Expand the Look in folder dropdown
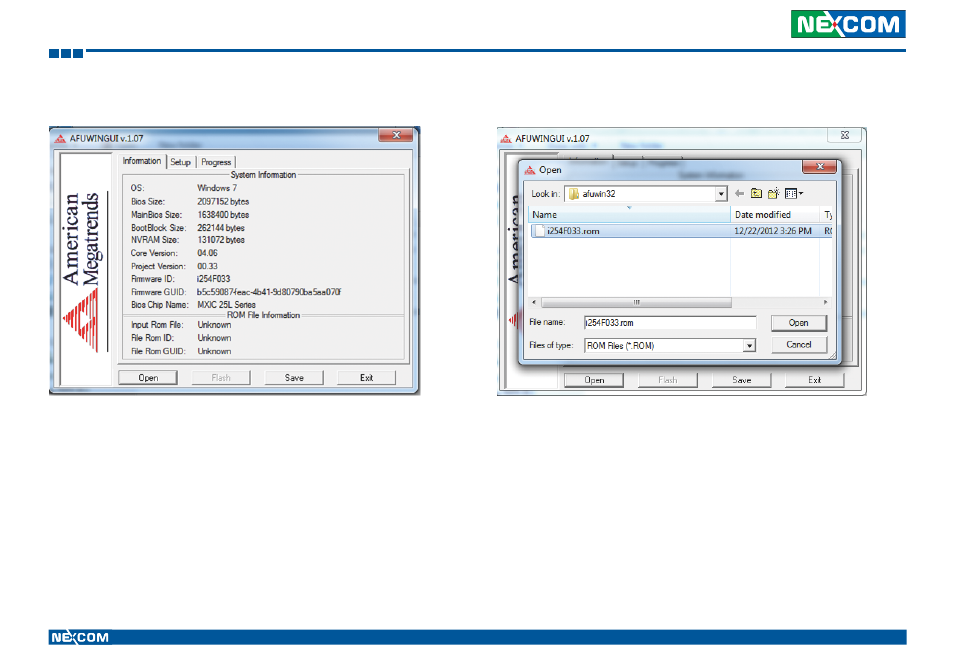This screenshot has width=954, height=671. (721, 194)
